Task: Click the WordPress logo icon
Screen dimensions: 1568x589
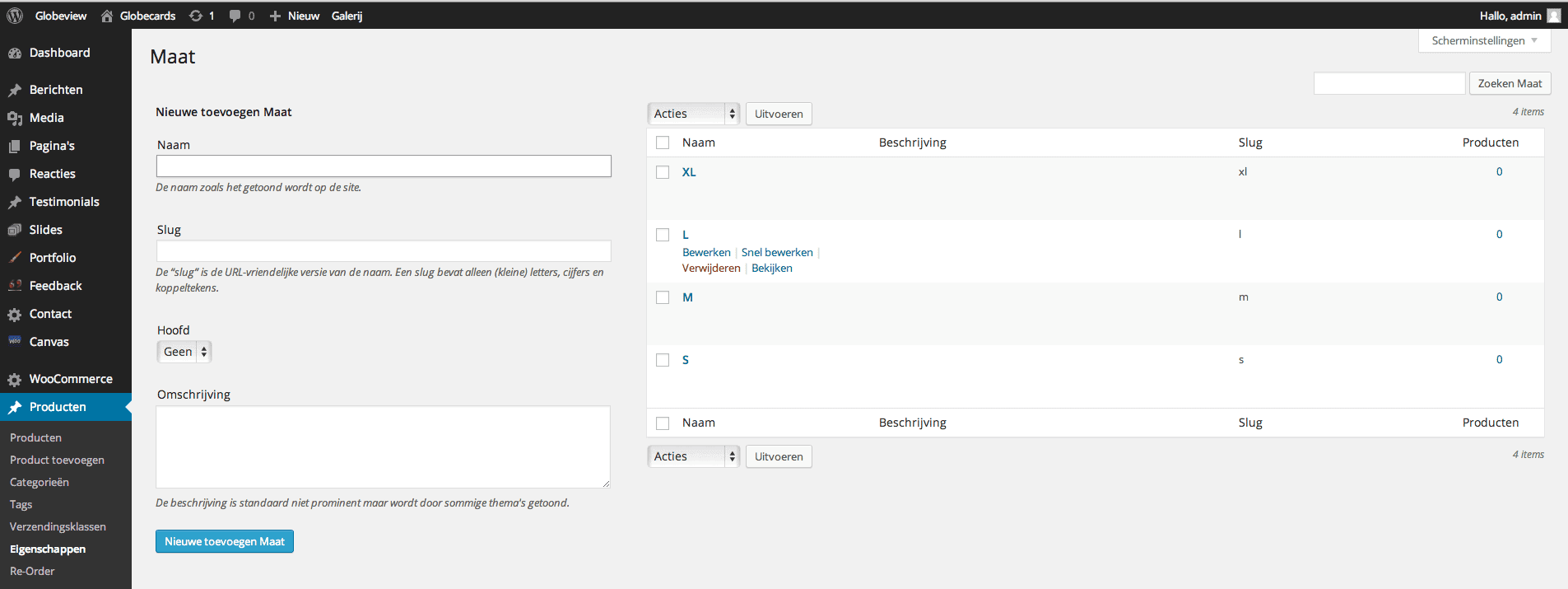Action: tap(14, 16)
